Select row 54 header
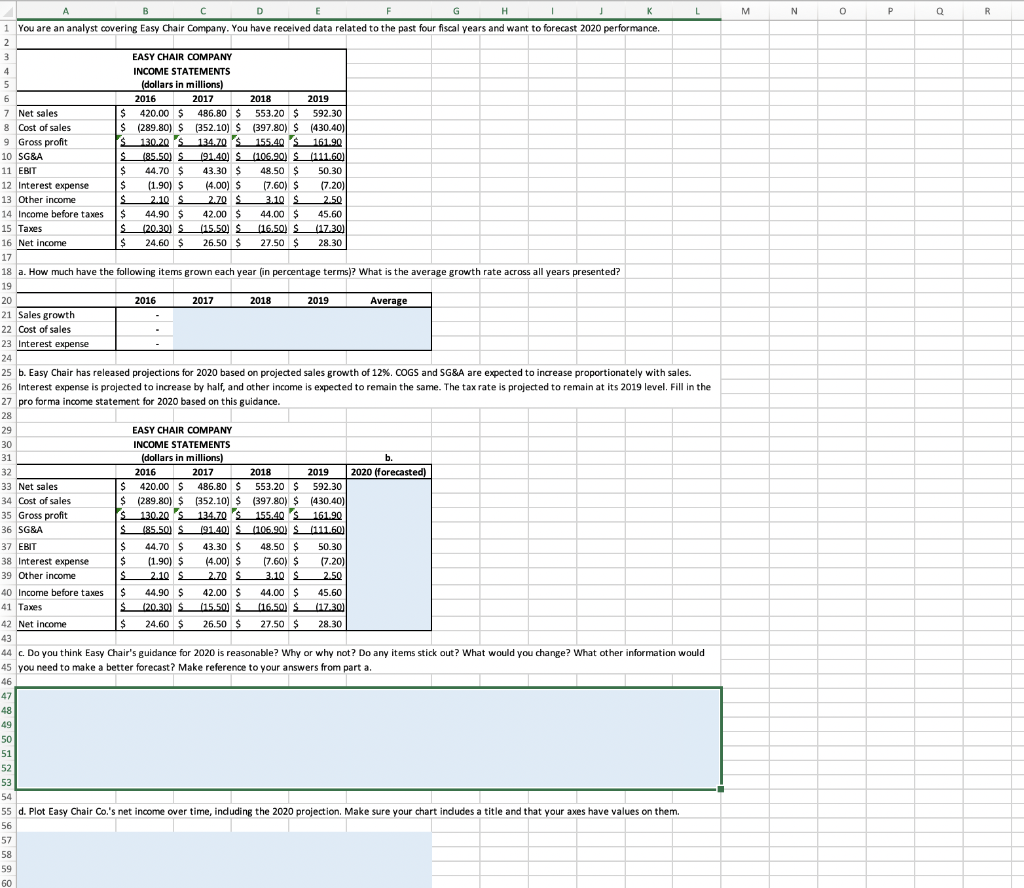1024x888 pixels. pyautogui.click(x=7, y=797)
